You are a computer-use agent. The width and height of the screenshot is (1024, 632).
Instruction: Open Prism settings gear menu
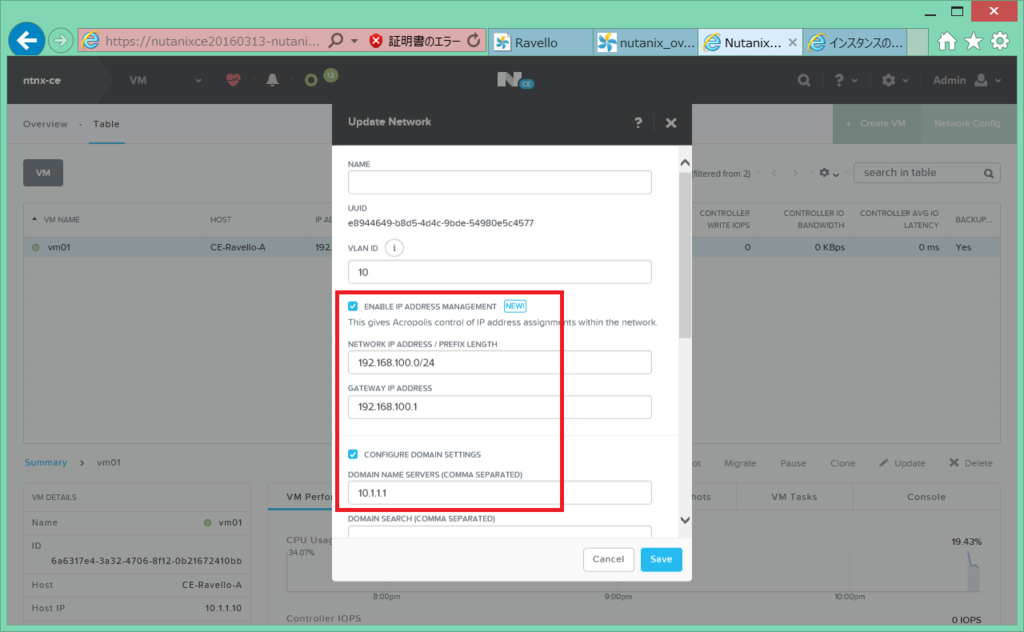coord(895,80)
